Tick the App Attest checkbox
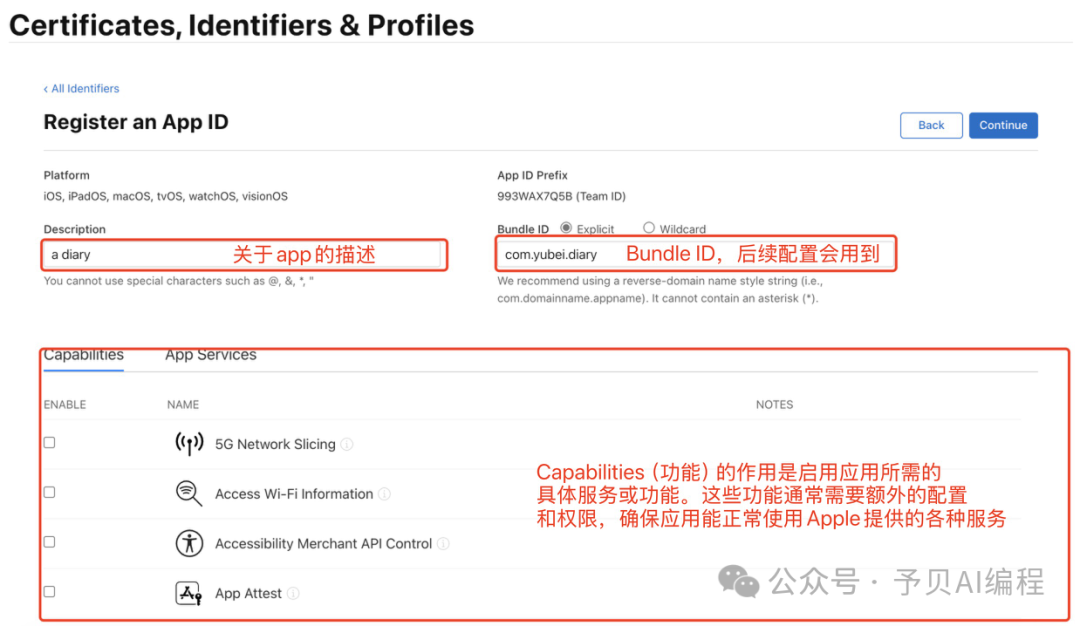1080x626 pixels. click(49, 592)
